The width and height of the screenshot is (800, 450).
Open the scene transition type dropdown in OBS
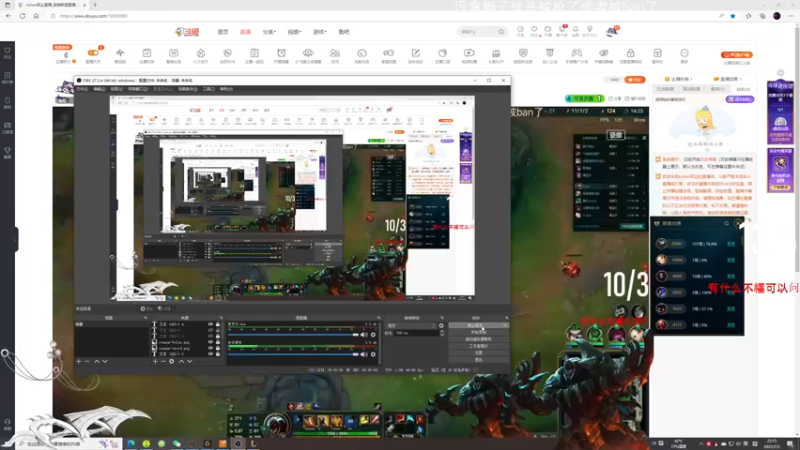tap(411, 326)
